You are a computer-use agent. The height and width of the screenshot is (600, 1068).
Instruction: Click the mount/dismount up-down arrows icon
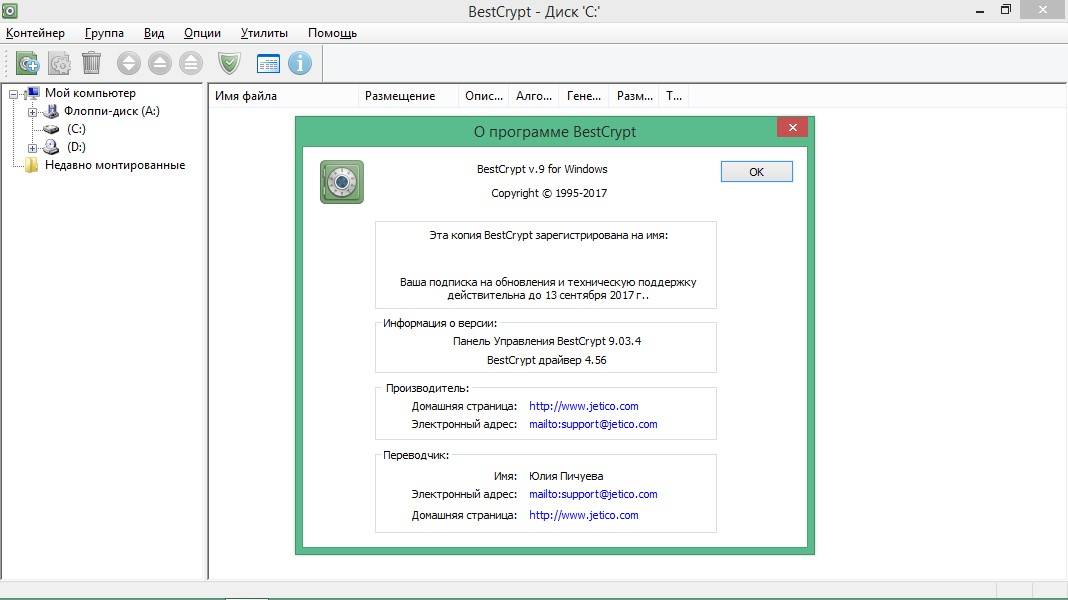[129, 63]
